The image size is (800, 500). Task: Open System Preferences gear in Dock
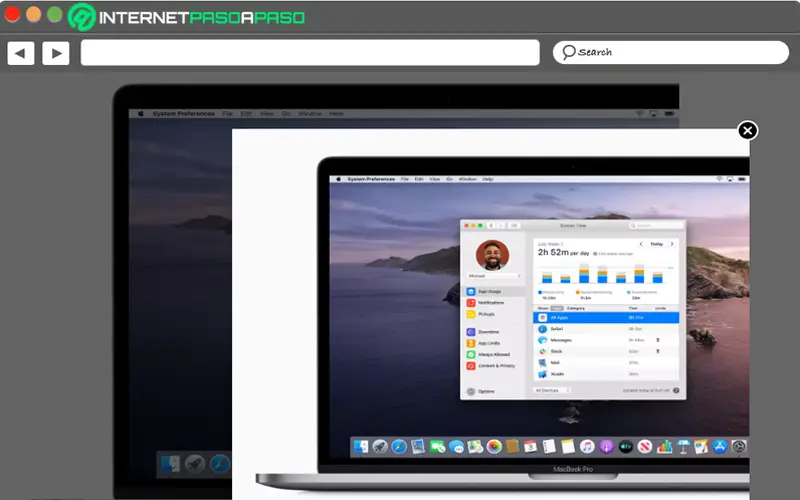coord(739,447)
